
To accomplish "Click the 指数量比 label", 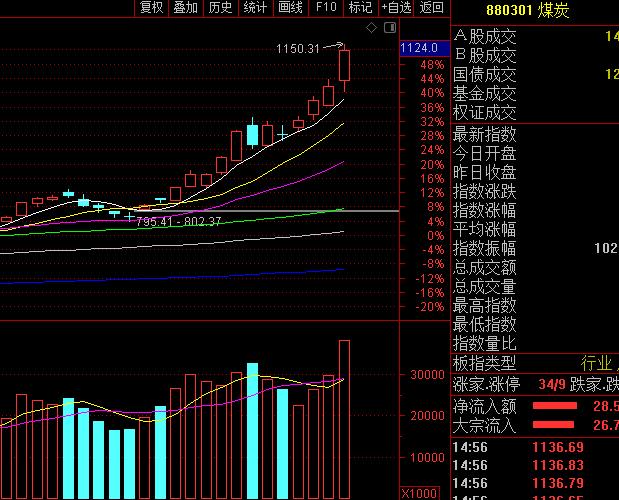I will (484, 343).
